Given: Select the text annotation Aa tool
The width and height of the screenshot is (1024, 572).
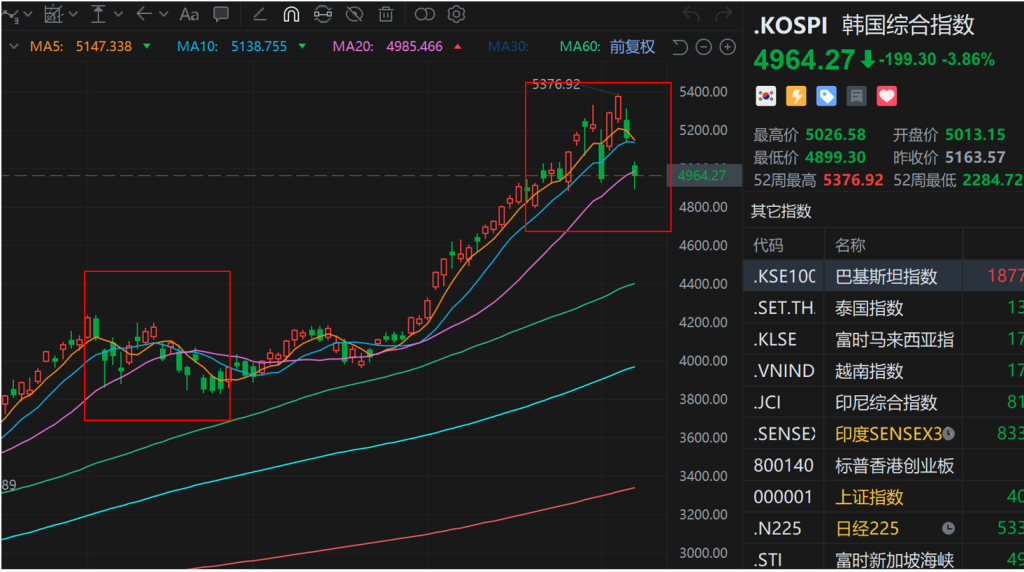Looking at the screenshot, I should click(189, 14).
